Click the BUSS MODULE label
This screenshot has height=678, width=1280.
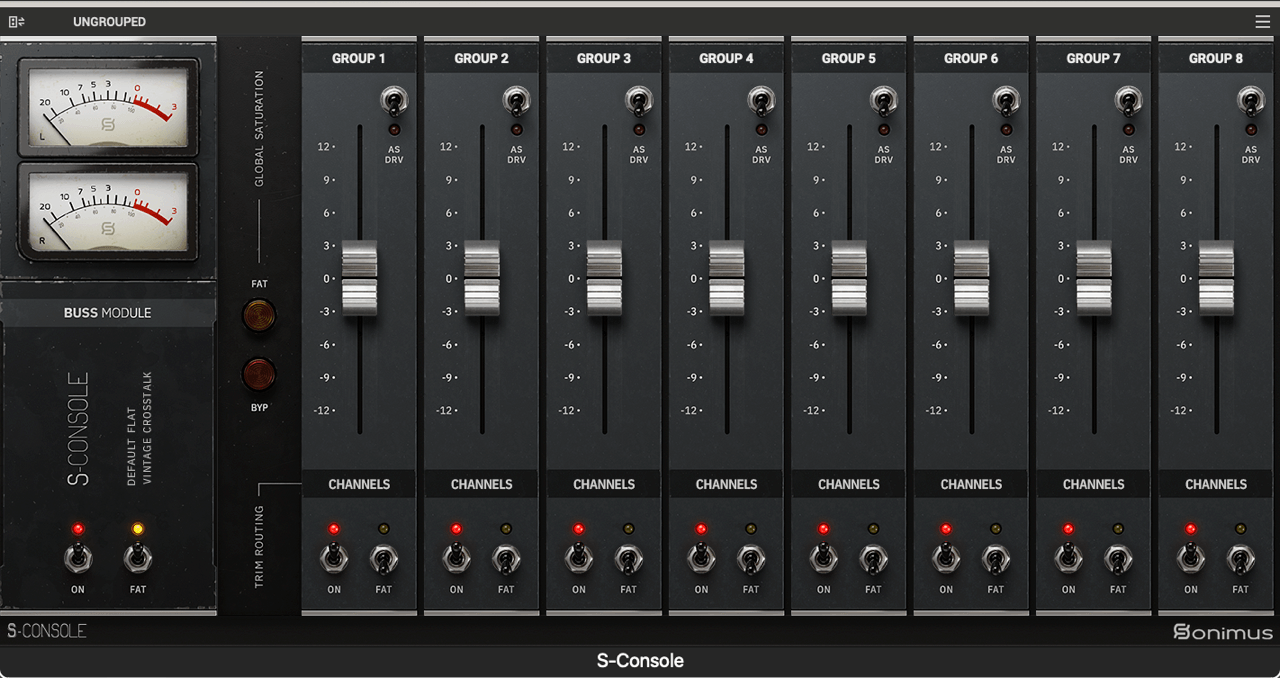[108, 312]
